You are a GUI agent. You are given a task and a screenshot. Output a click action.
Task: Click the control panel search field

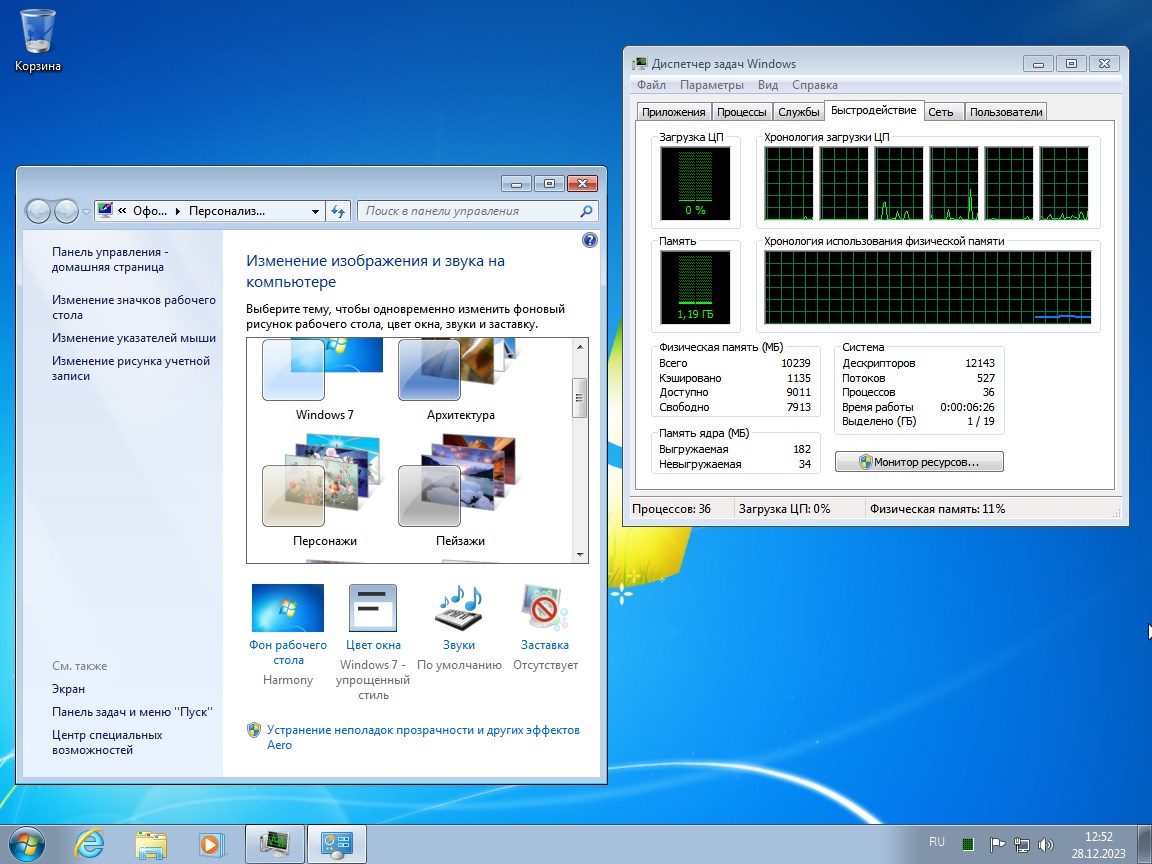click(468, 211)
